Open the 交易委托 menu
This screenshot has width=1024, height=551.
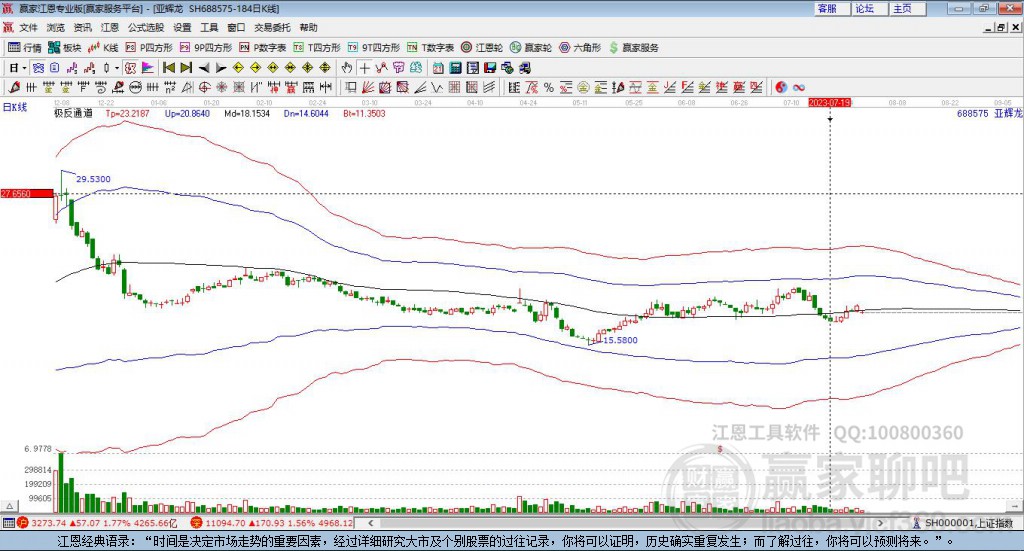pos(272,27)
